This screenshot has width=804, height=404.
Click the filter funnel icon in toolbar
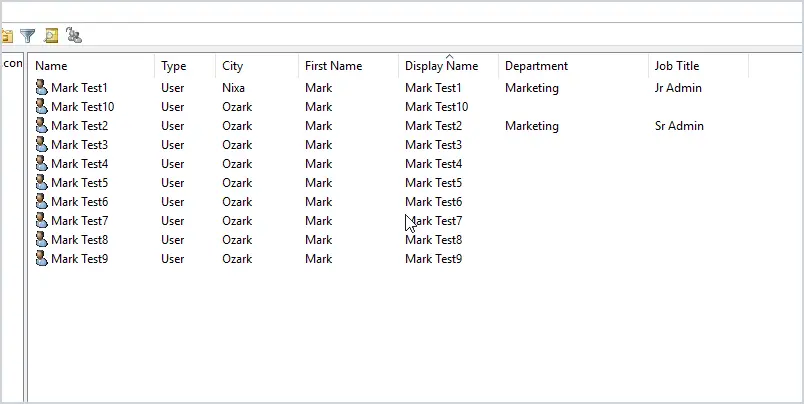coord(27,36)
